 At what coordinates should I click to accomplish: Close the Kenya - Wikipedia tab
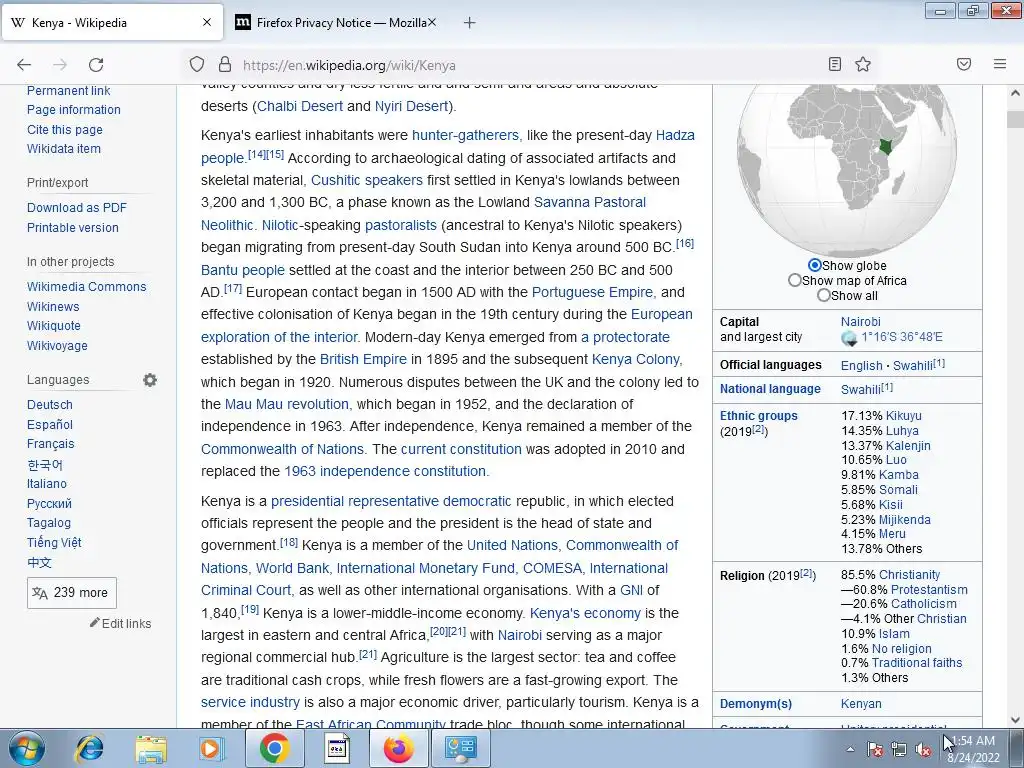(206, 22)
